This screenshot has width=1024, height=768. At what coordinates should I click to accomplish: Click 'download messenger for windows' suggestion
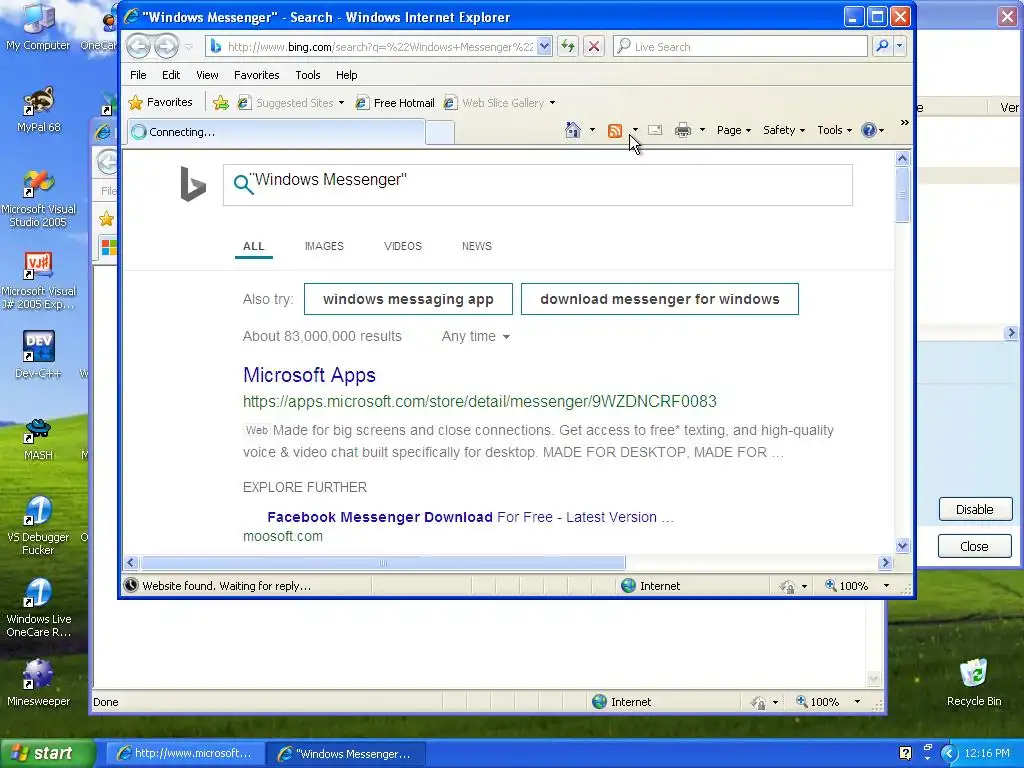click(x=660, y=299)
